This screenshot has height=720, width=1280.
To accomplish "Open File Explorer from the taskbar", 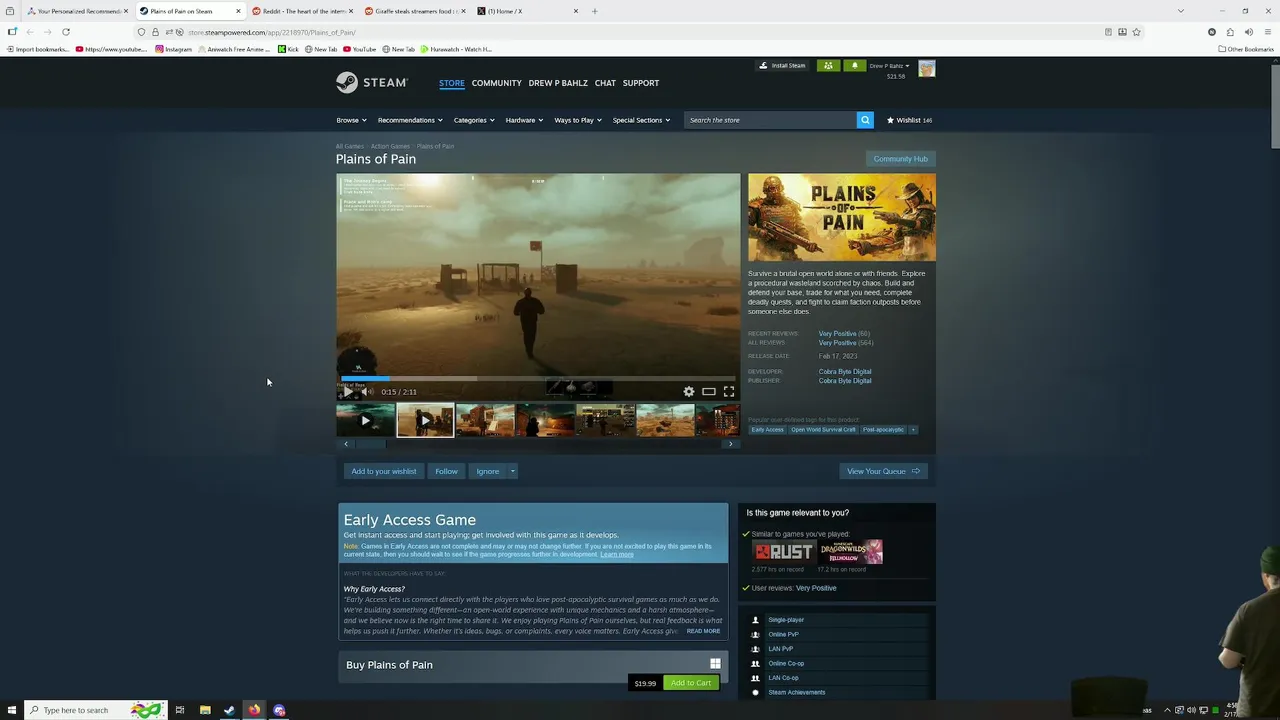I will [x=205, y=710].
